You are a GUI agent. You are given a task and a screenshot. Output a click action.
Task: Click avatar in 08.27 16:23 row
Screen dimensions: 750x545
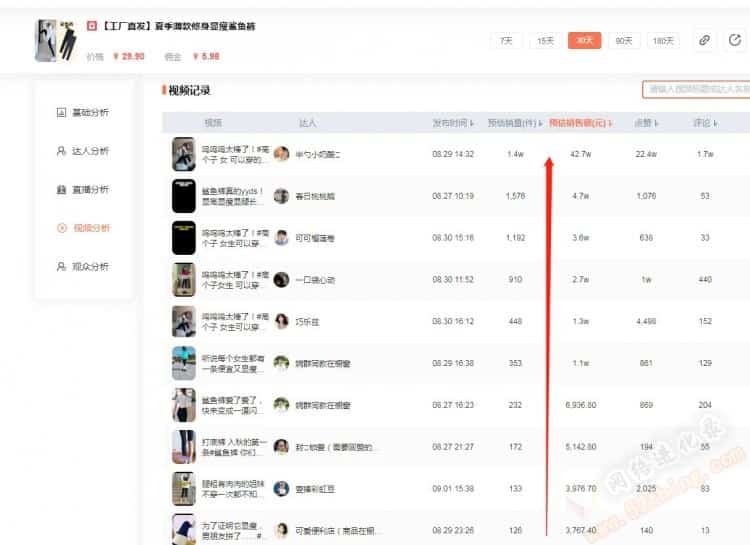281,405
